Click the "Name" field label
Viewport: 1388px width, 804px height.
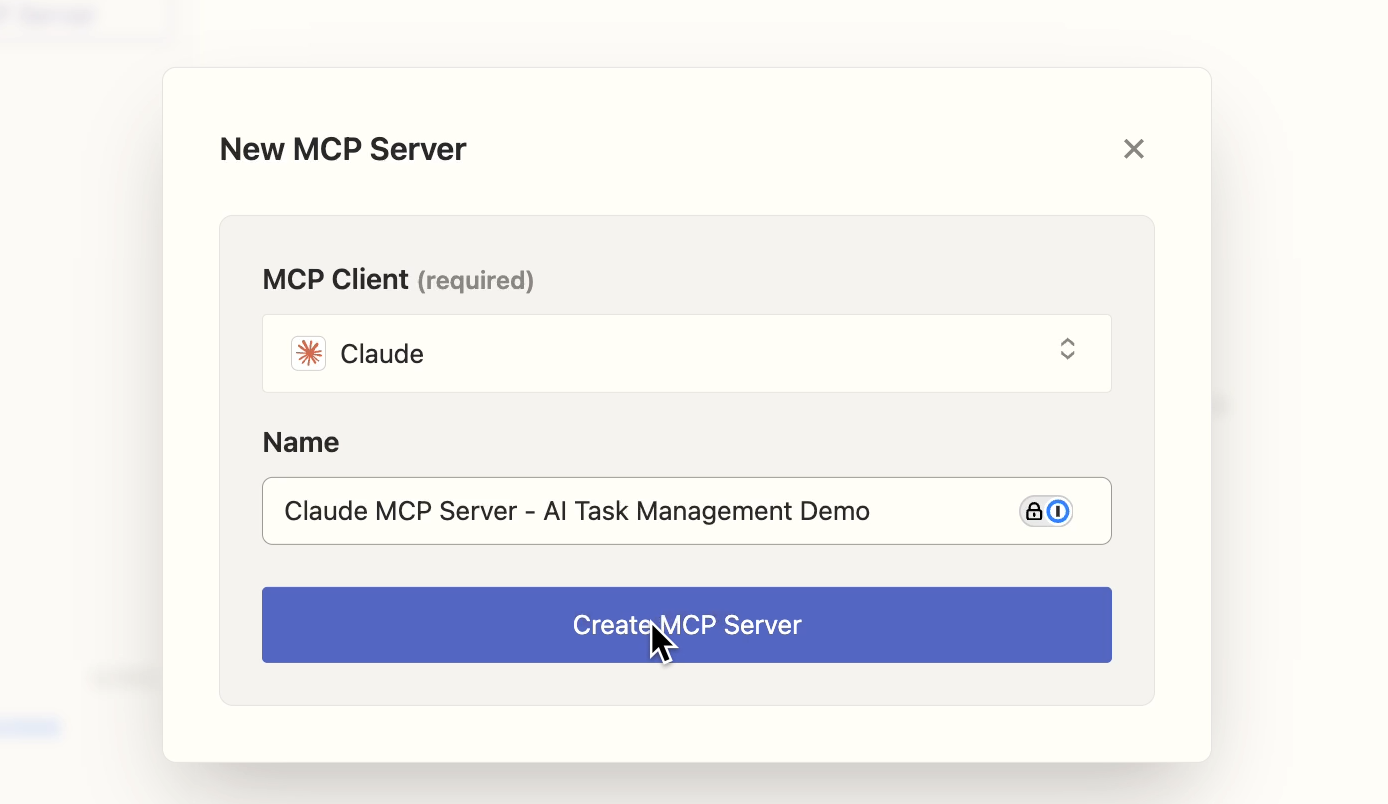click(x=300, y=442)
